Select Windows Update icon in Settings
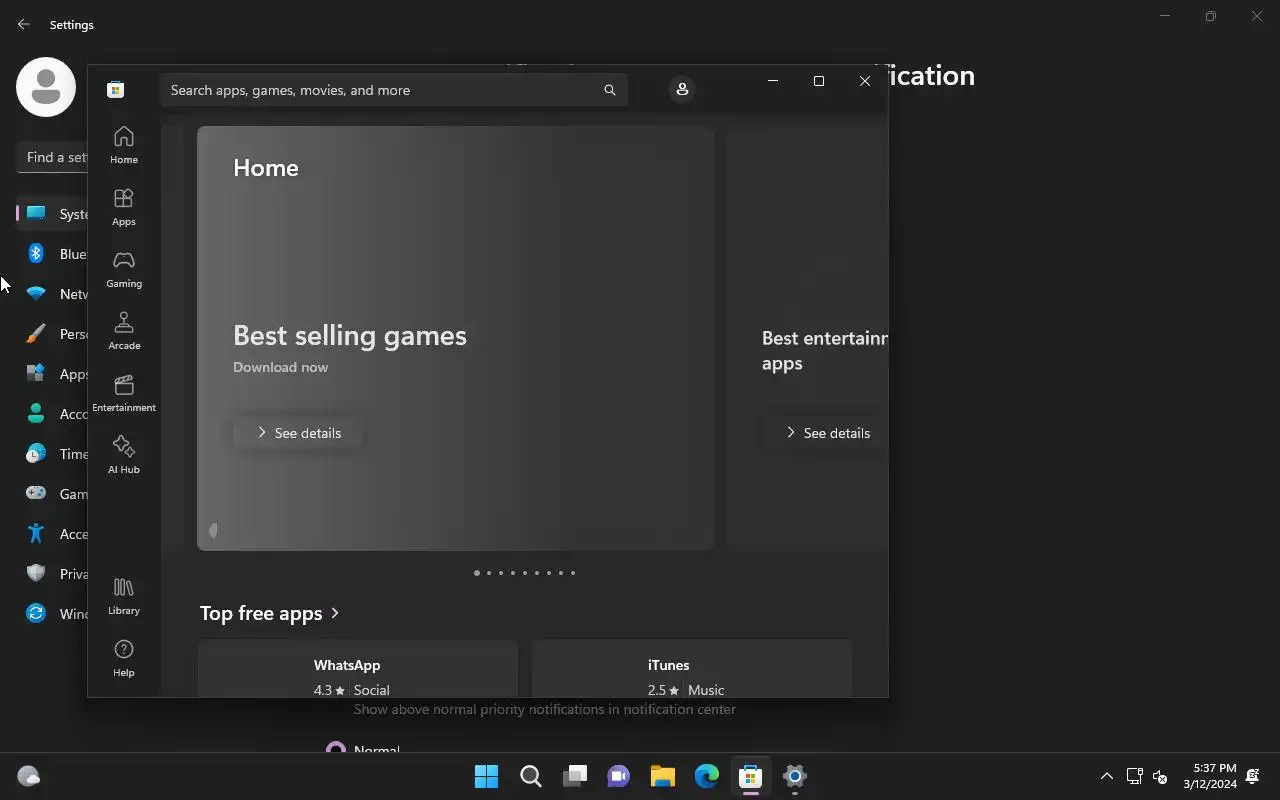The width and height of the screenshot is (1280, 800). [36, 614]
